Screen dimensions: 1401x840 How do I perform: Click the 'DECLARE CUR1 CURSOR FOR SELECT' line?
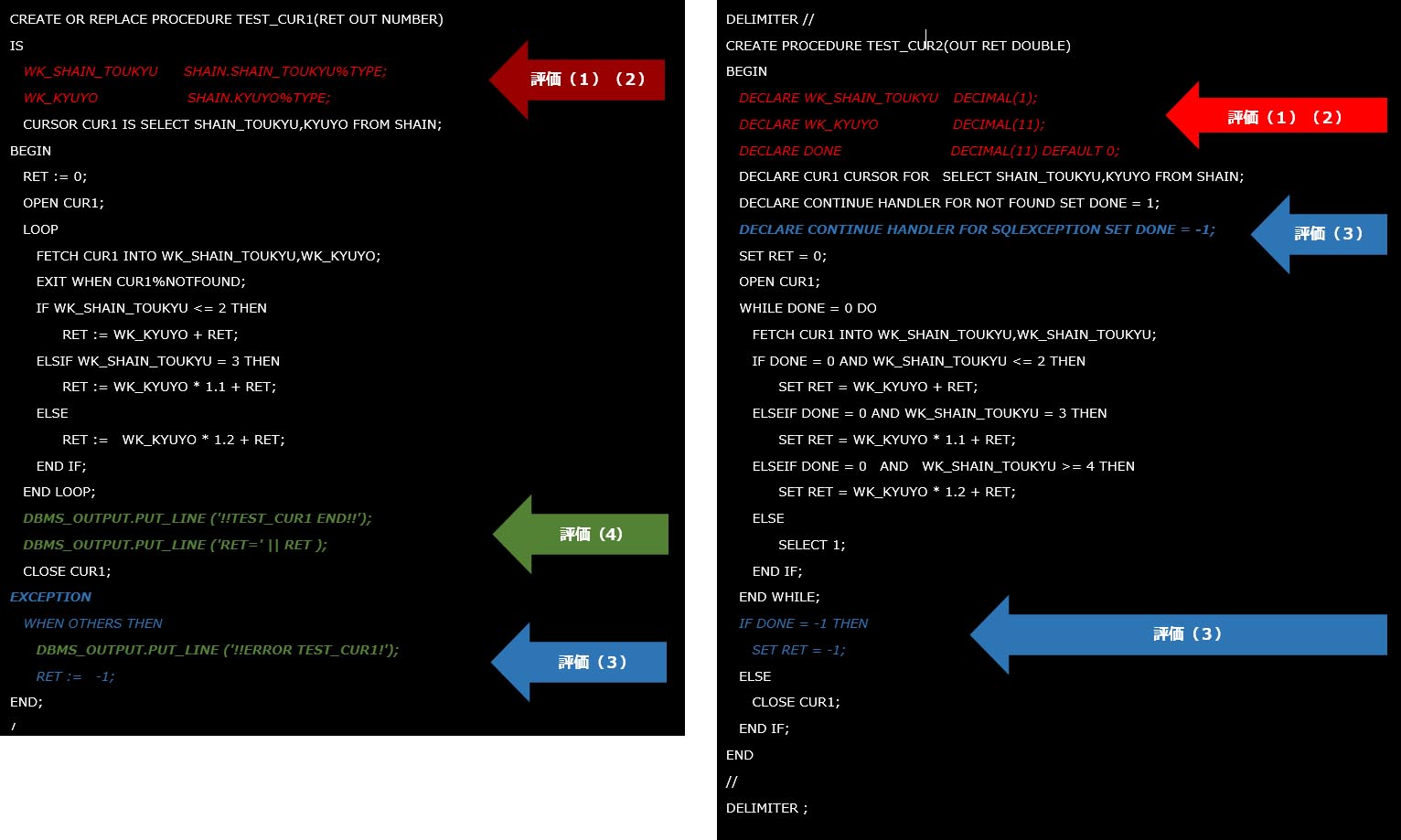coord(991,176)
